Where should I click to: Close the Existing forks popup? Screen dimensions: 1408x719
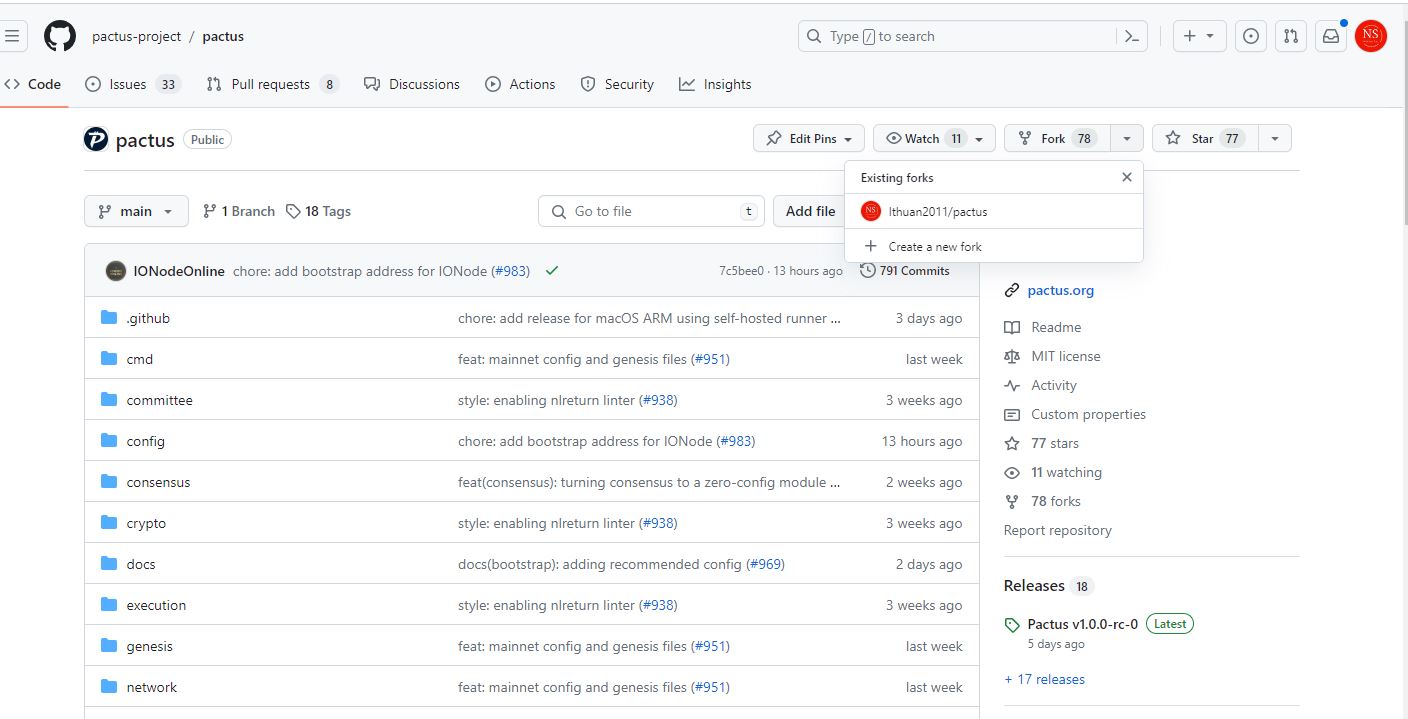(1126, 177)
